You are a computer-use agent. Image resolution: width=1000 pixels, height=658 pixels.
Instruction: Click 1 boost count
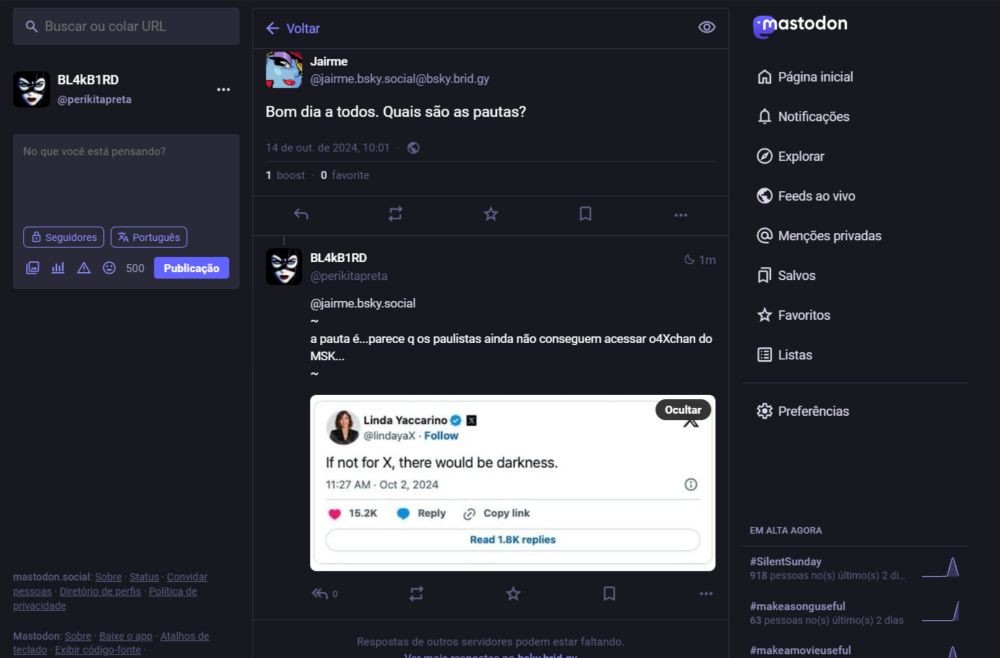[x=285, y=175]
